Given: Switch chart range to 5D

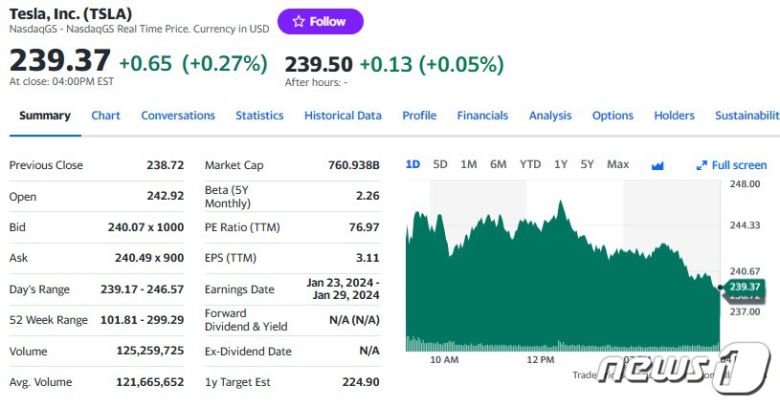Looking at the screenshot, I should (440, 164).
